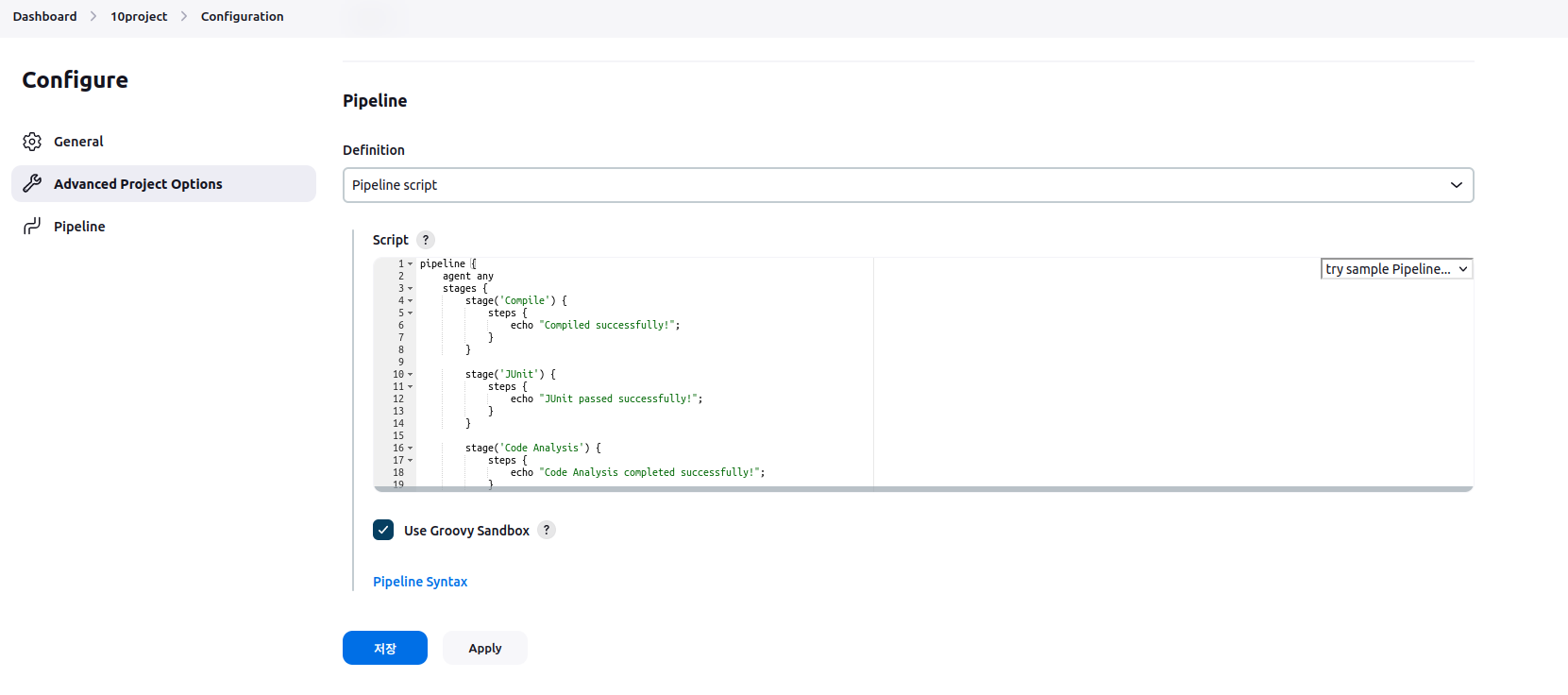Click the Pipeline sidebar icon
This screenshot has width=1568, height=695.
[32, 226]
